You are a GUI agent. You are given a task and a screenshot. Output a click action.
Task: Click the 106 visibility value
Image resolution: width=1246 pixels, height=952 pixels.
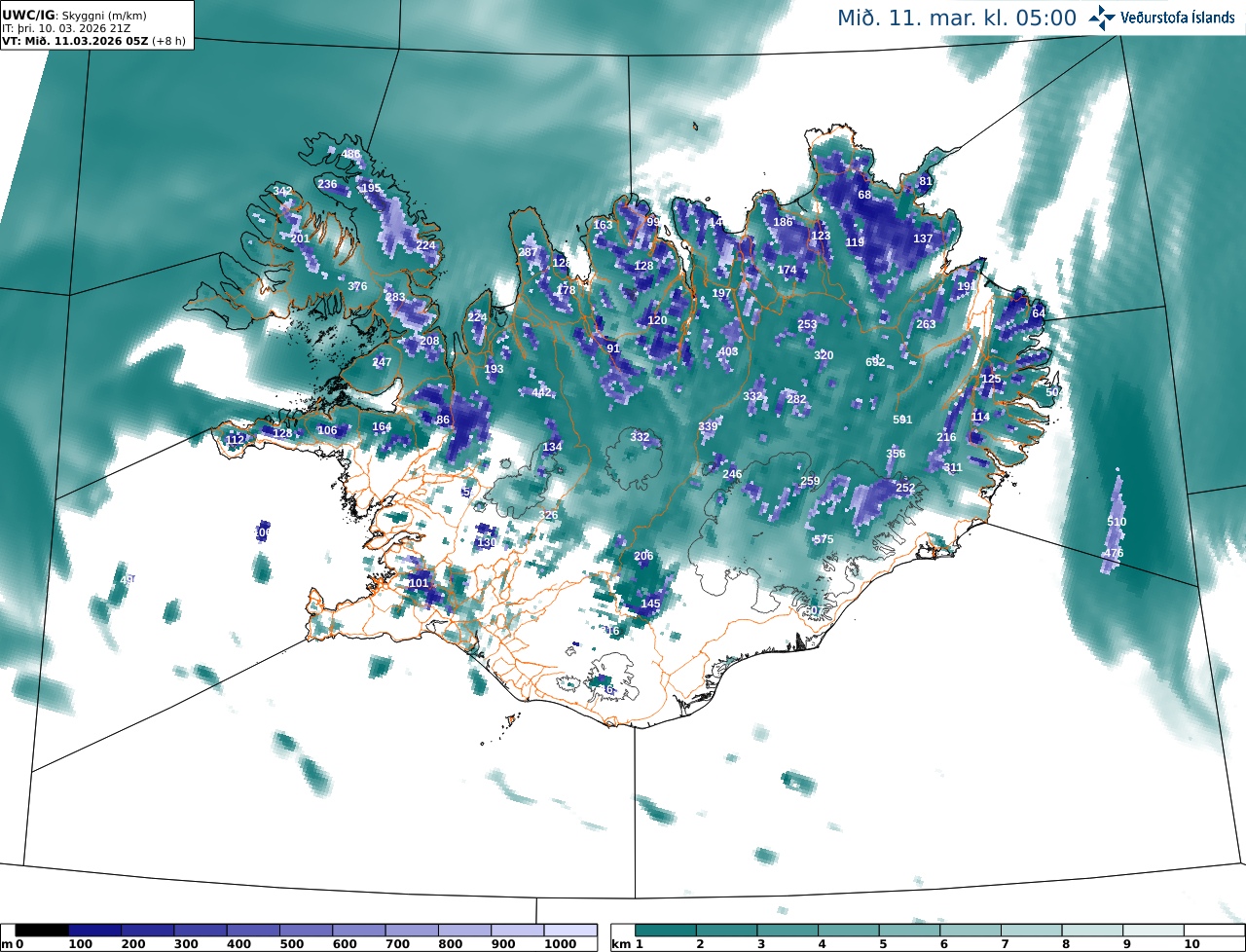[327, 430]
